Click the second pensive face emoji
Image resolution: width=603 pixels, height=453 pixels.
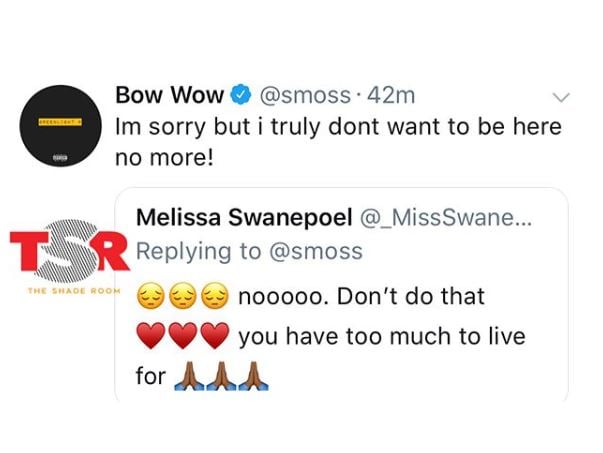click(183, 296)
